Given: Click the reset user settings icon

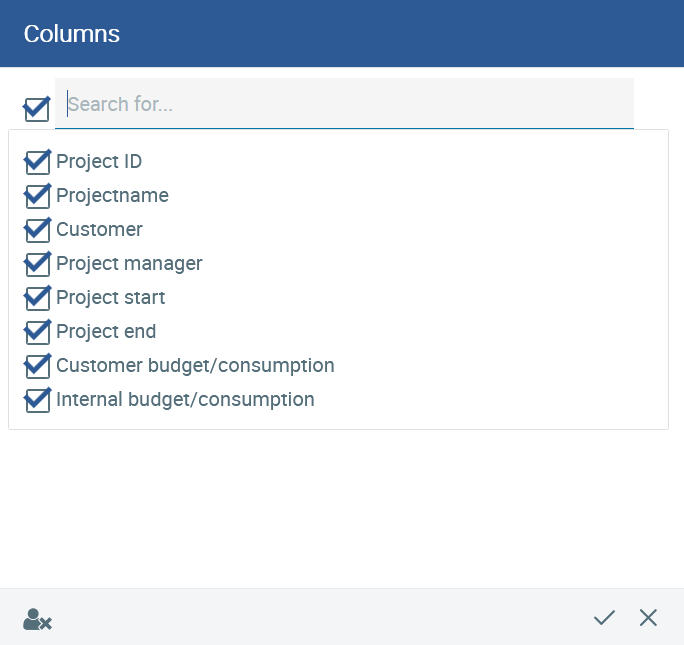Looking at the screenshot, I should (38, 619).
